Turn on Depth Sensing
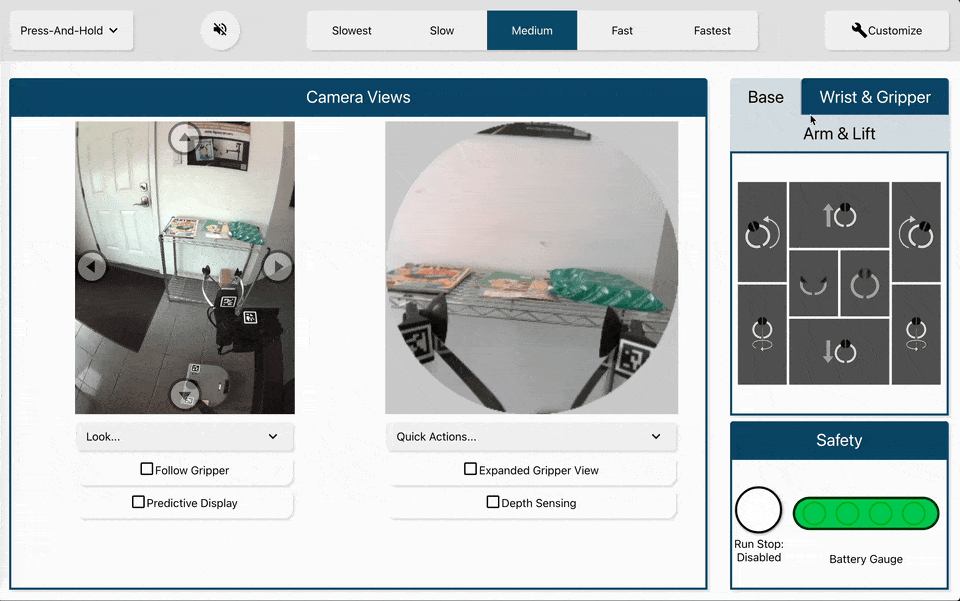 pos(493,502)
